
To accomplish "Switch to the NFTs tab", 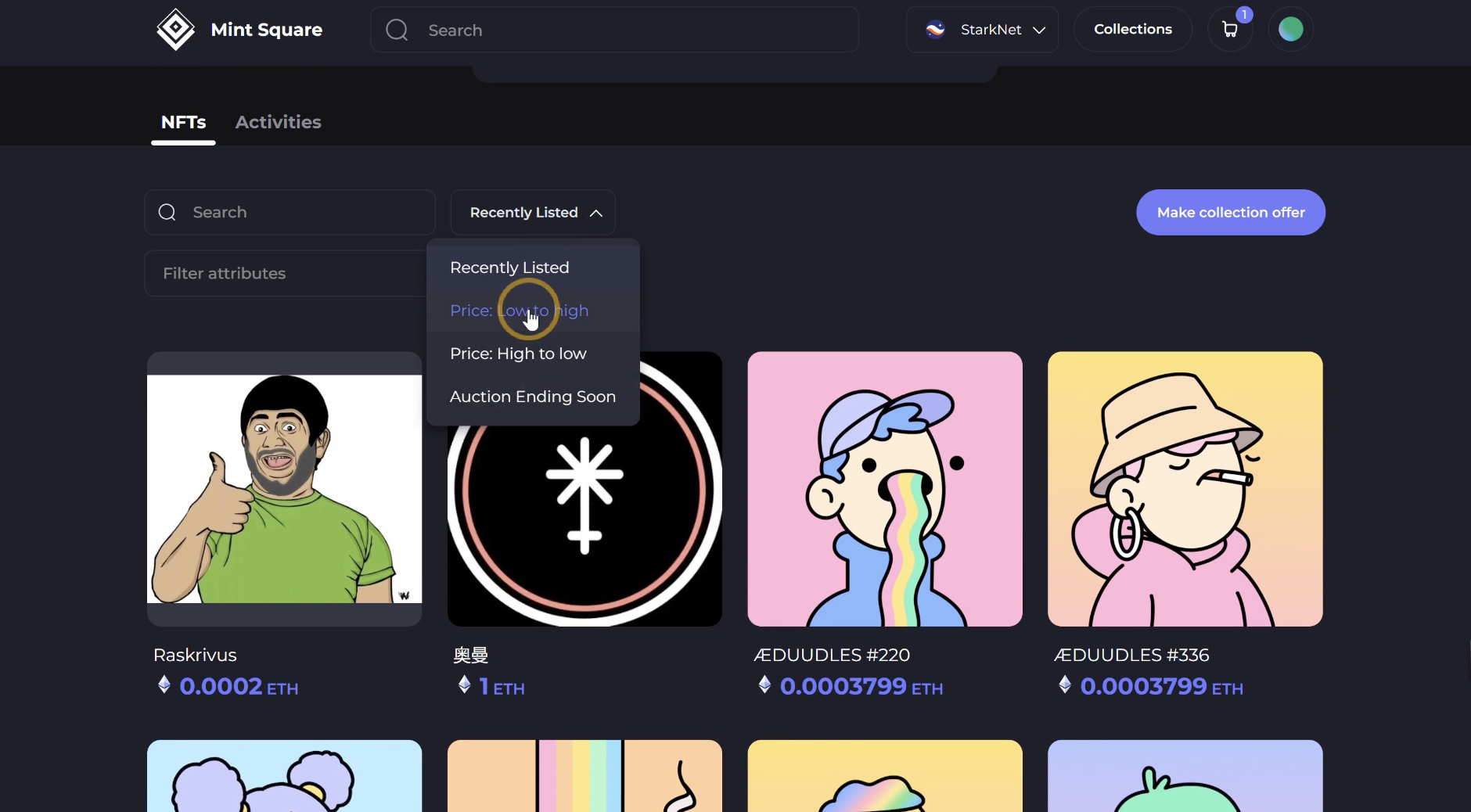I will coord(183,122).
